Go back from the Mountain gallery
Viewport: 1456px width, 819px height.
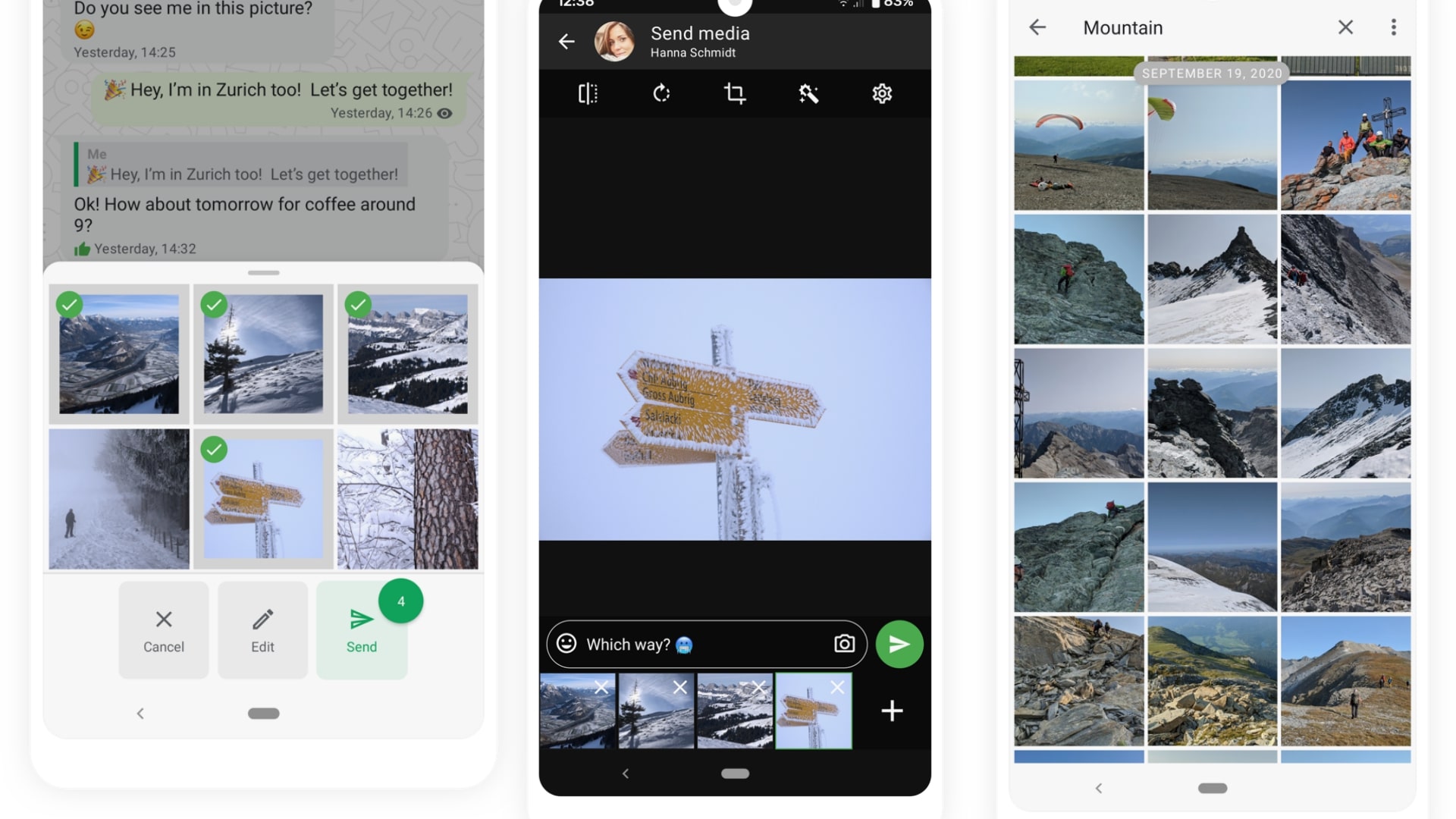pos(1037,27)
